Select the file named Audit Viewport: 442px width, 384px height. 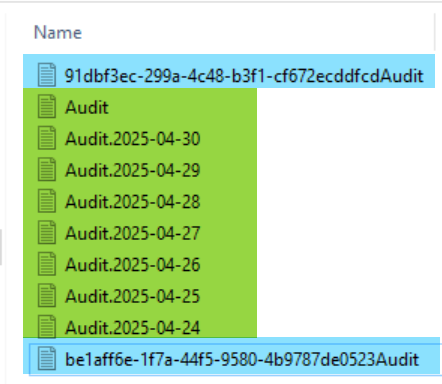point(87,107)
